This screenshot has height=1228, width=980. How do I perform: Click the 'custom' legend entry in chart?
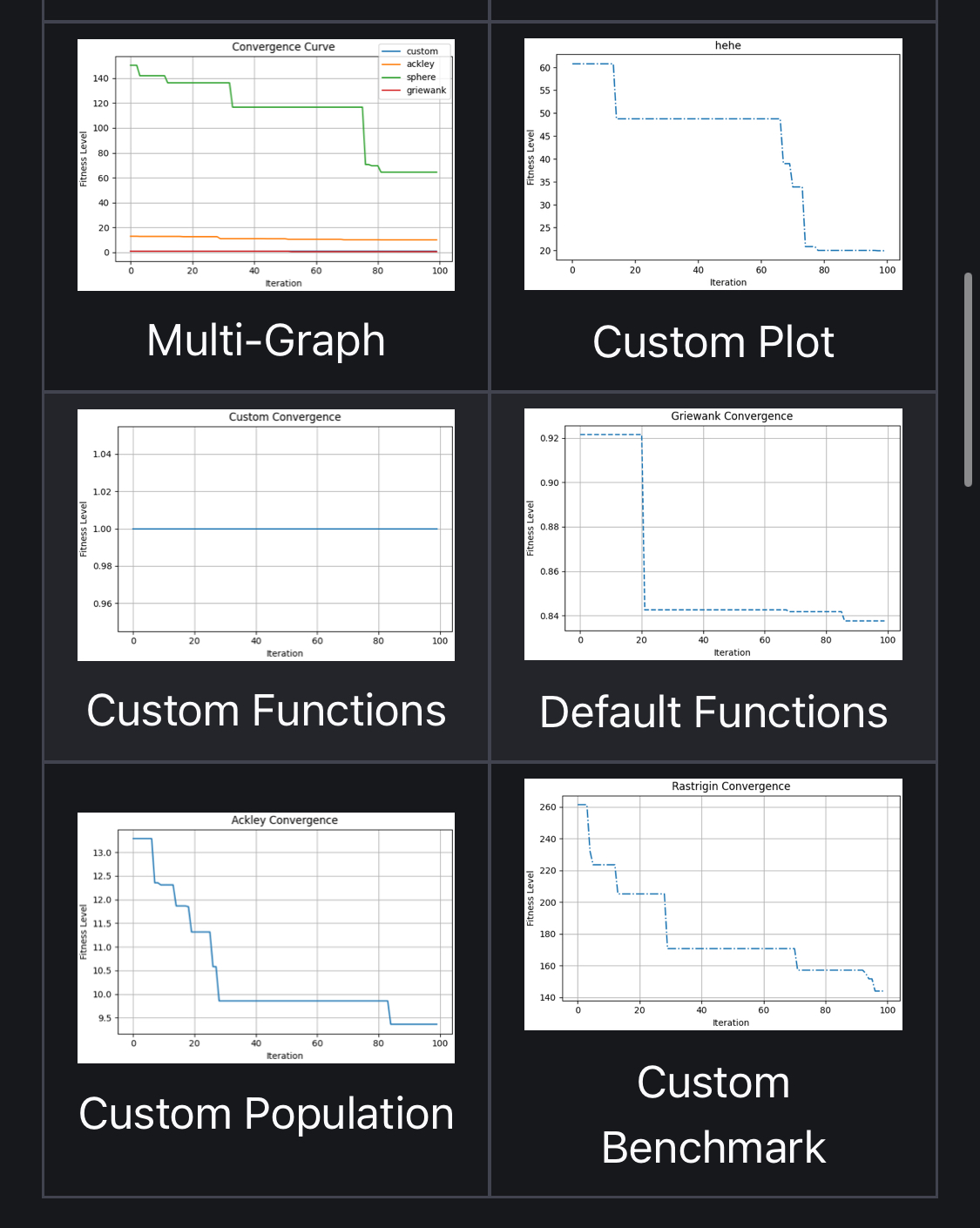(422, 51)
